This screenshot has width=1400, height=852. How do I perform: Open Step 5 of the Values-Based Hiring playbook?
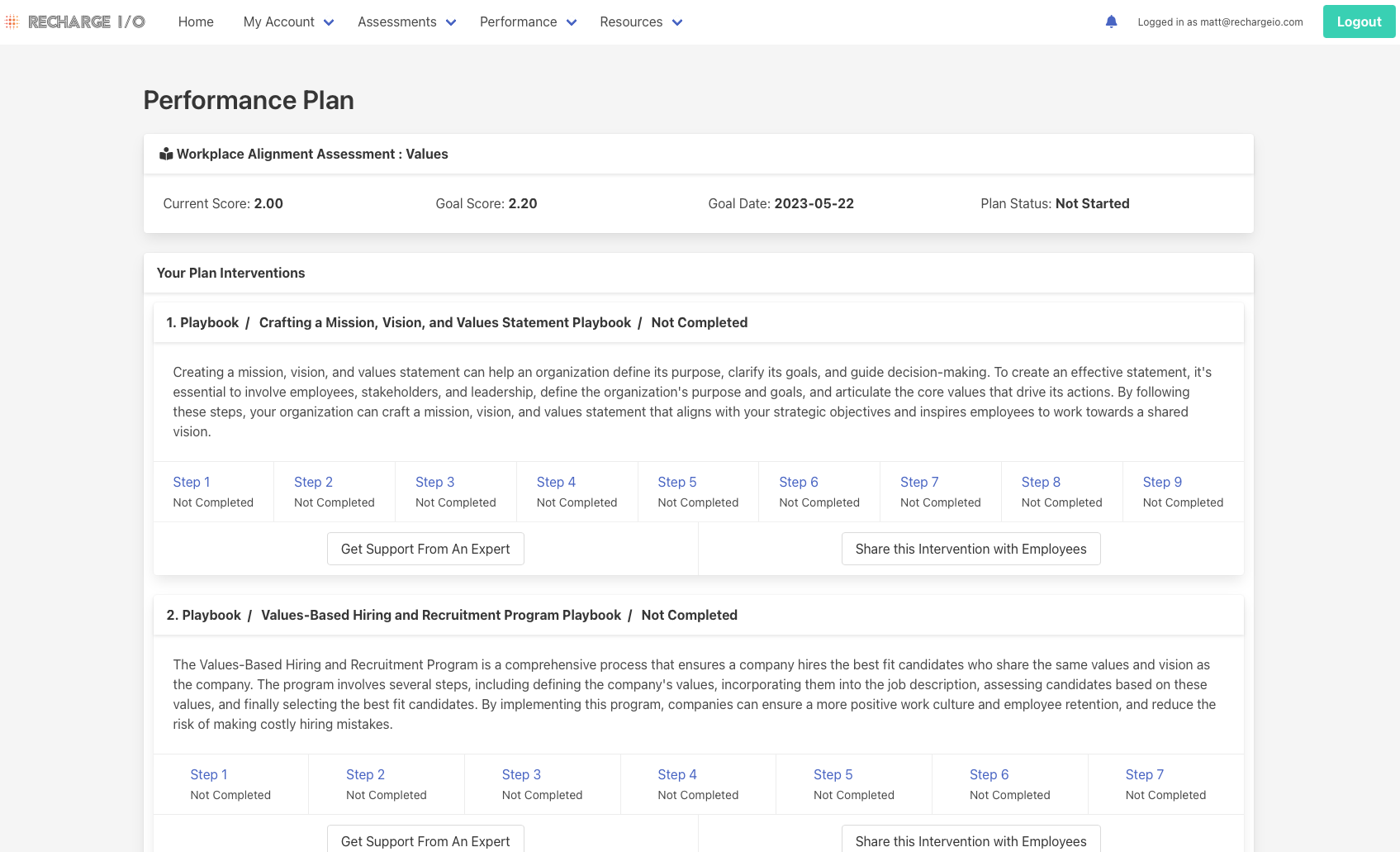[833, 774]
